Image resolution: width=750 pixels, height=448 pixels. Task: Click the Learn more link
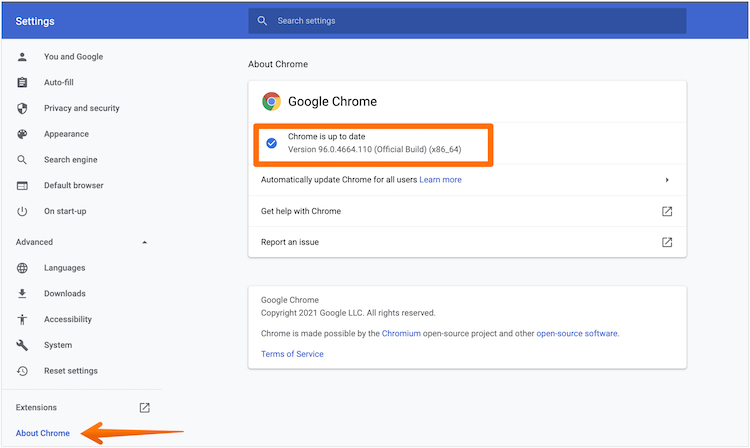[x=440, y=180]
